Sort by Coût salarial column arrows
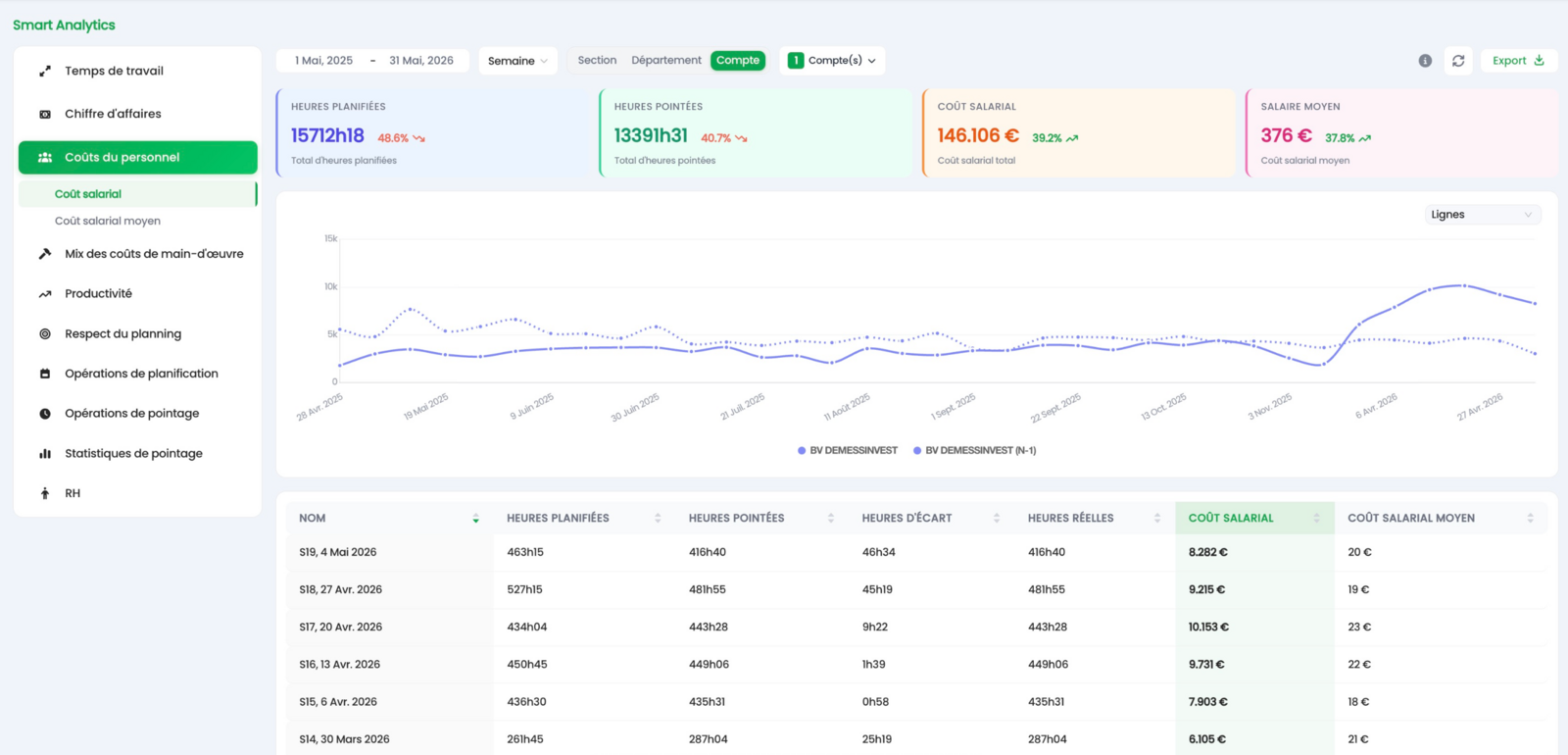 click(x=1317, y=519)
